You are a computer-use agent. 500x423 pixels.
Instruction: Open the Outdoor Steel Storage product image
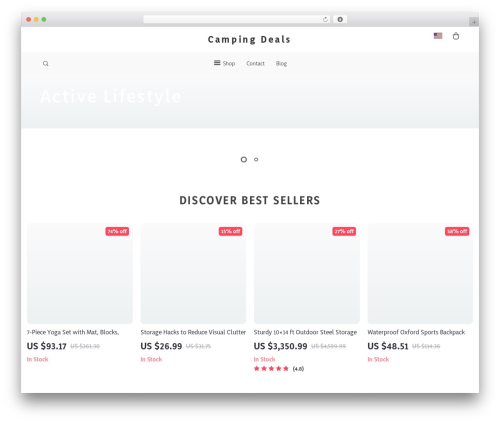(307, 273)
